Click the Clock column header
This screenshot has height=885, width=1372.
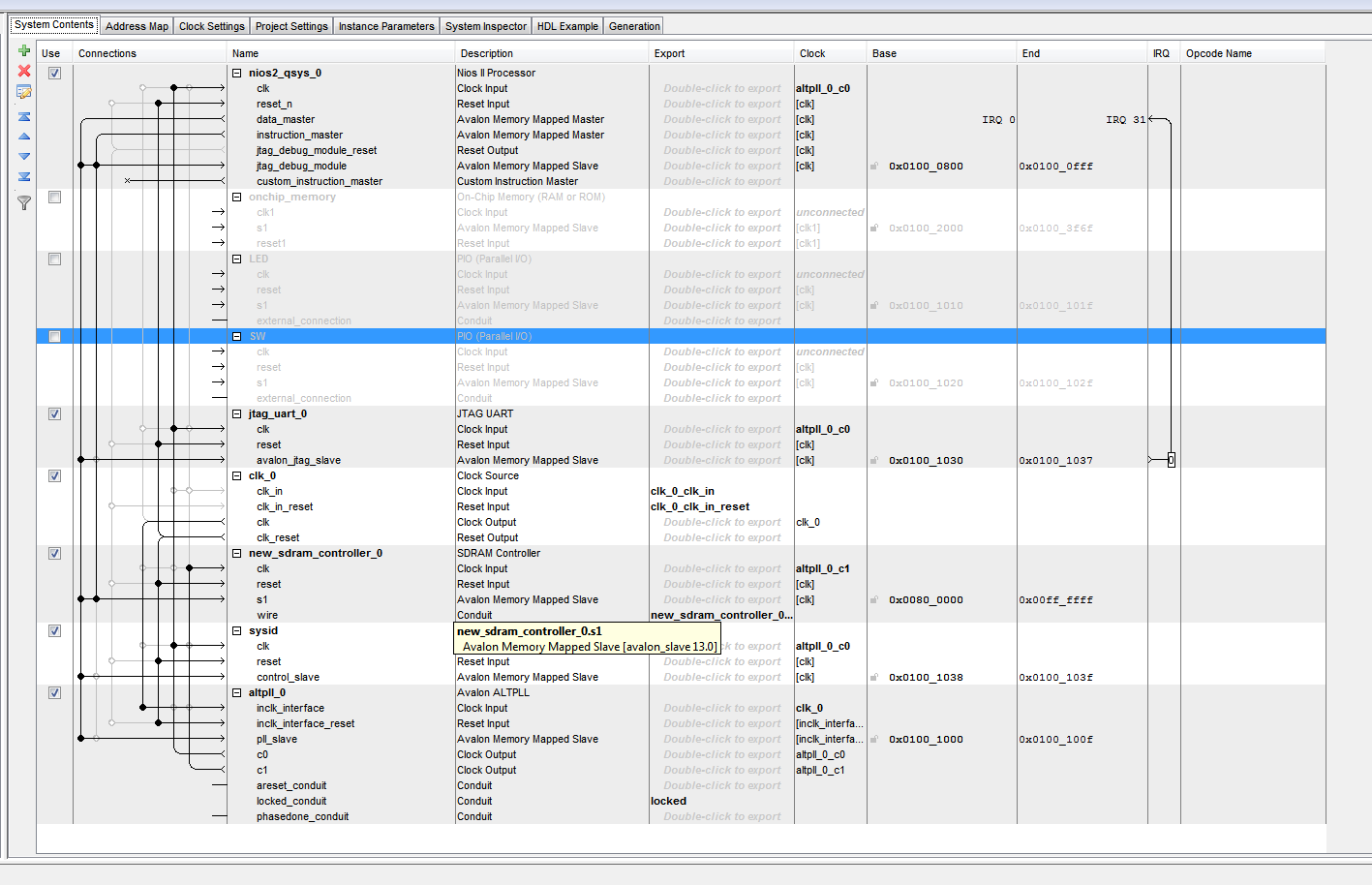(830, 53)
